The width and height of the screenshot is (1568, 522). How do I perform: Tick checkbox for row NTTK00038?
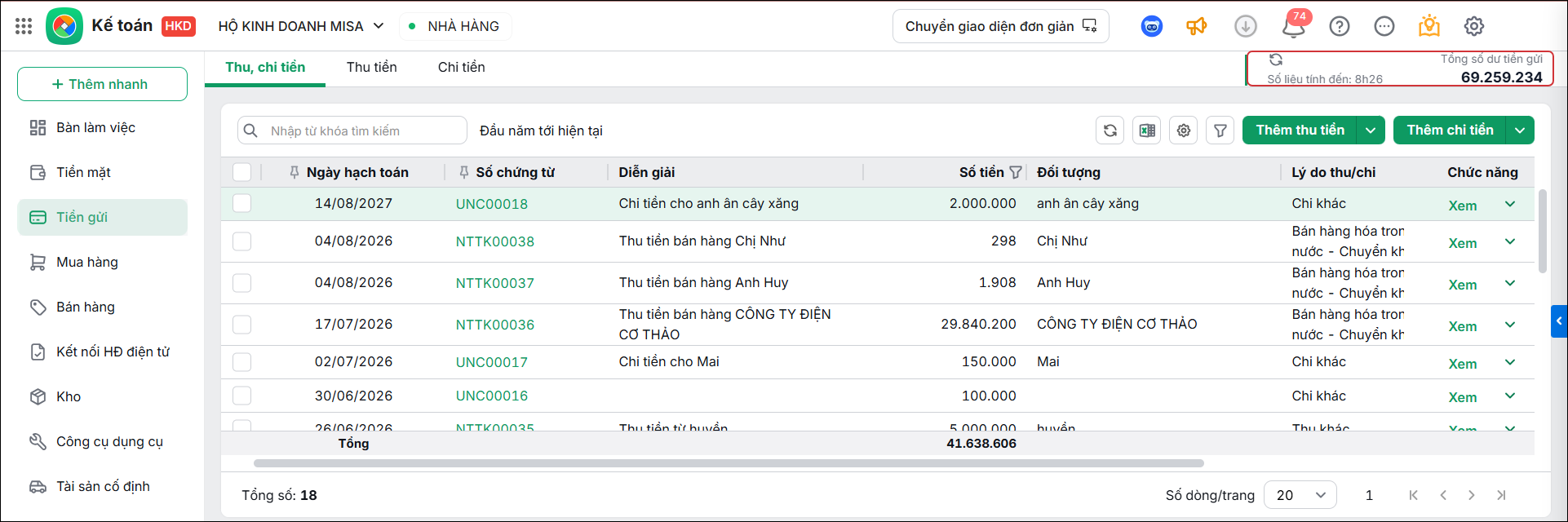pyautogui.click(x=241, y=241)
